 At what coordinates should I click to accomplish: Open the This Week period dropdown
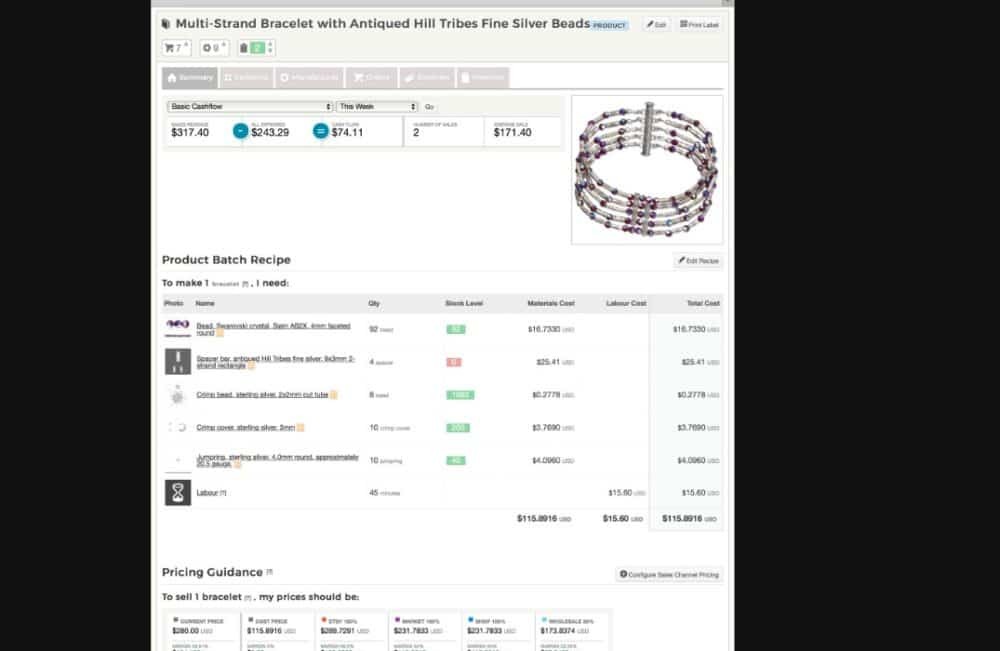click(x=377, y=106)
